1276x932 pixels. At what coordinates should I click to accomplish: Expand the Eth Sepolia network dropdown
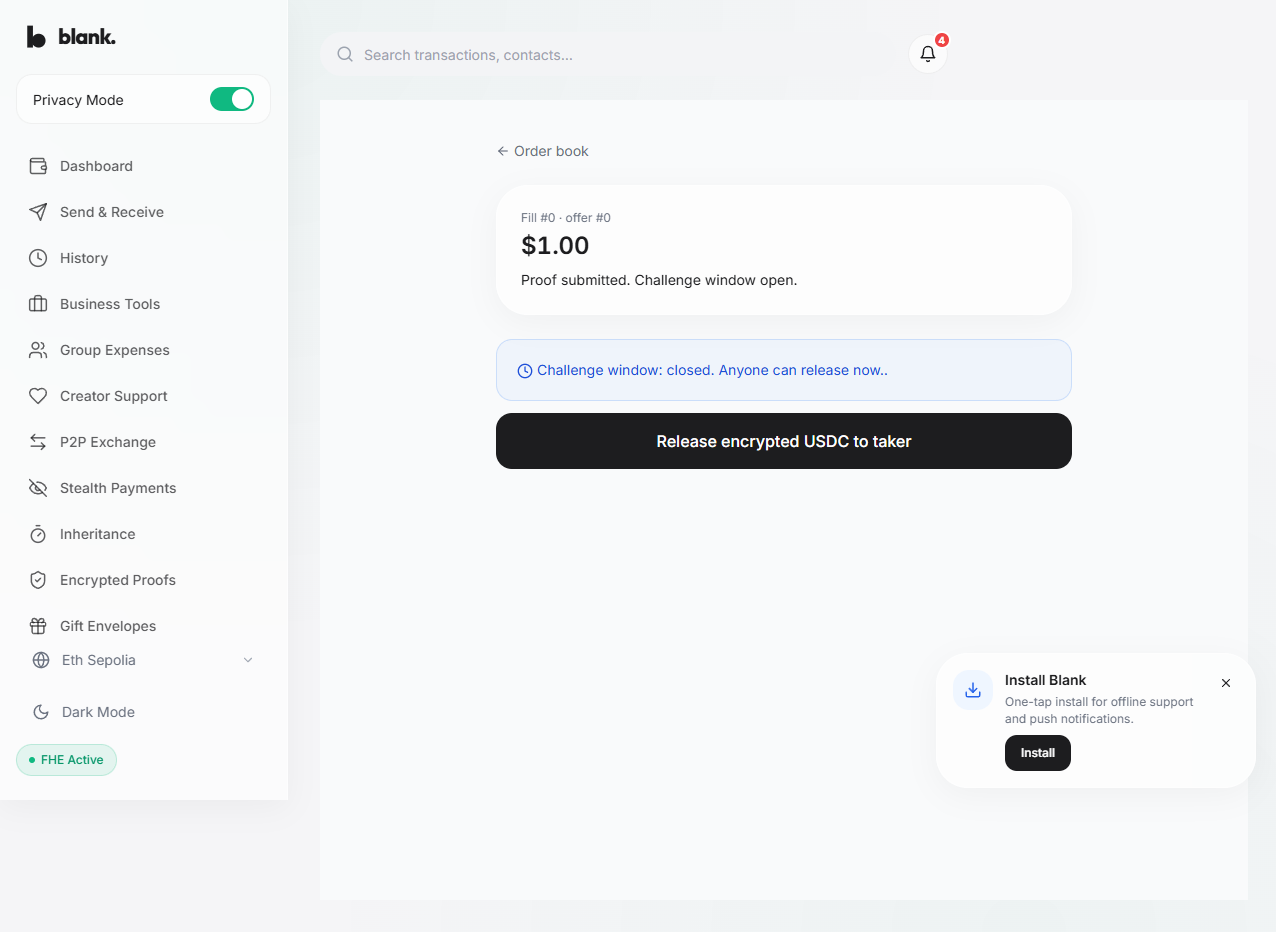144,660
